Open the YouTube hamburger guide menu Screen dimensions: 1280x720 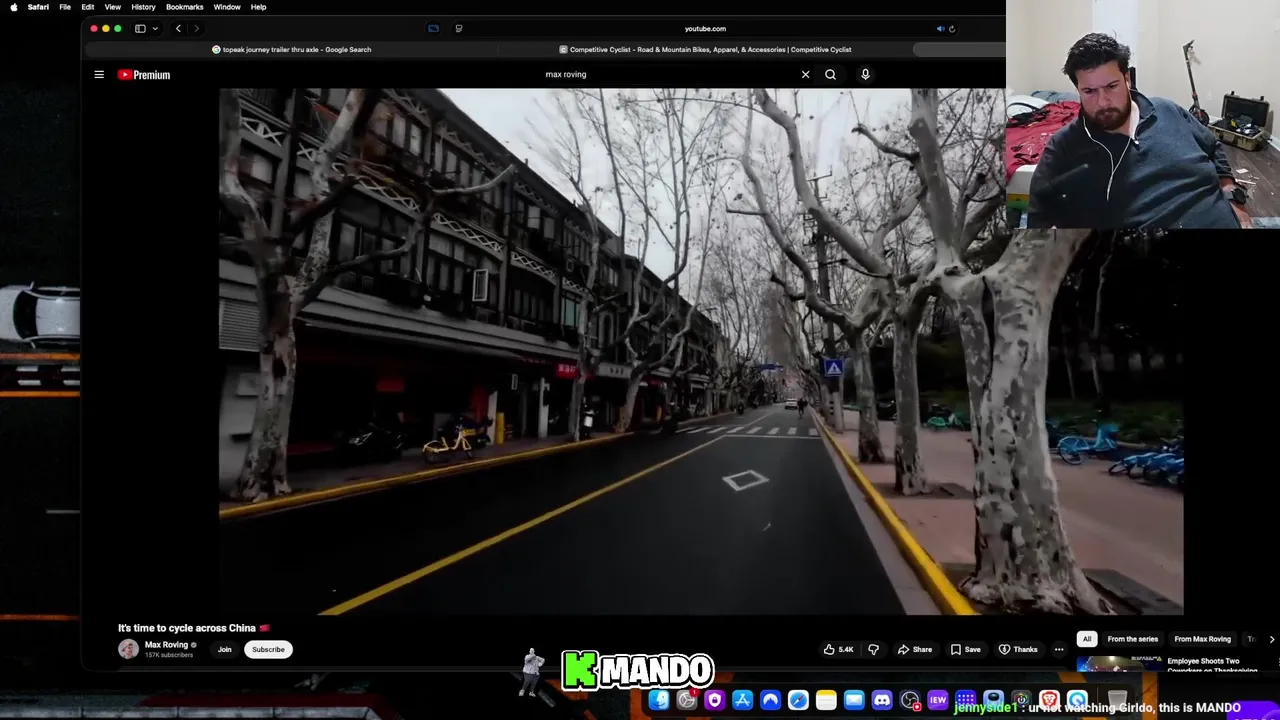[99, 74]
